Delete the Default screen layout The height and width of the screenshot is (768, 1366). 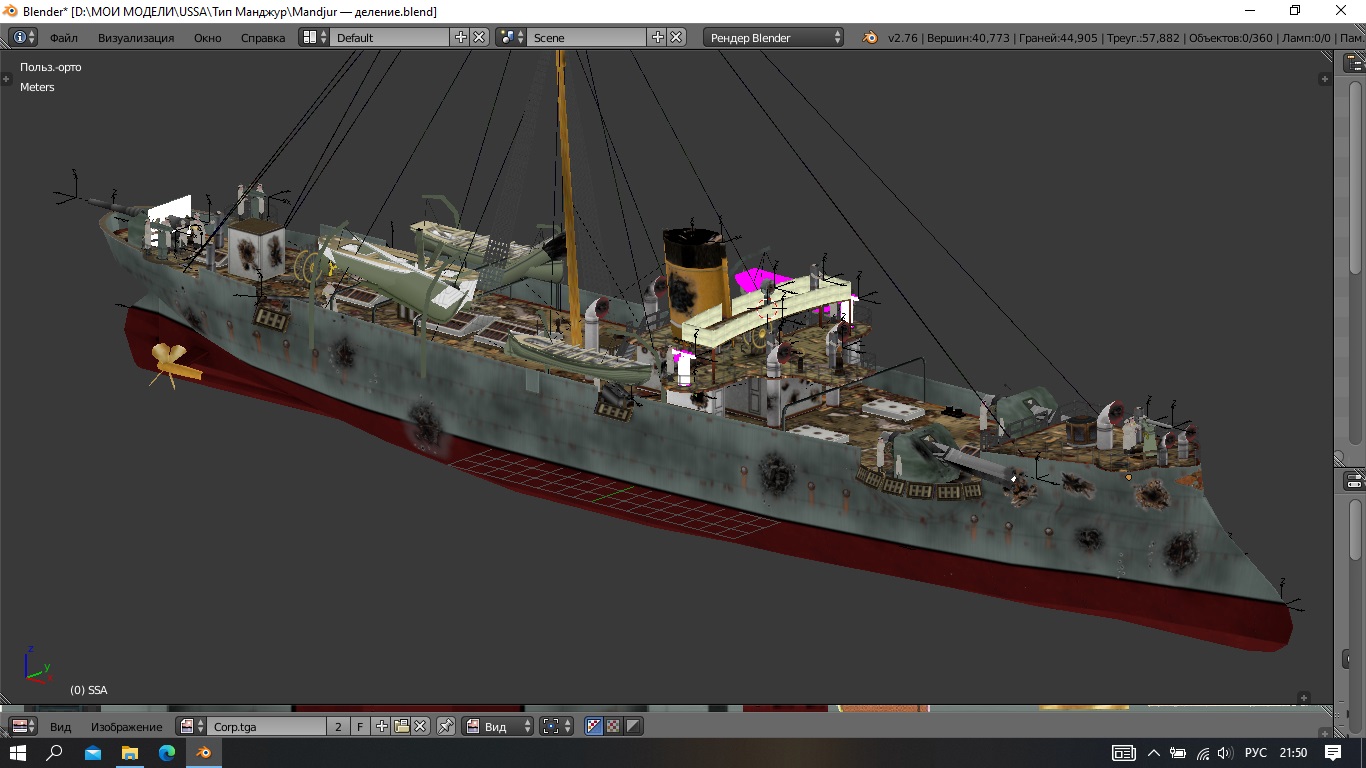click(480, 38)
